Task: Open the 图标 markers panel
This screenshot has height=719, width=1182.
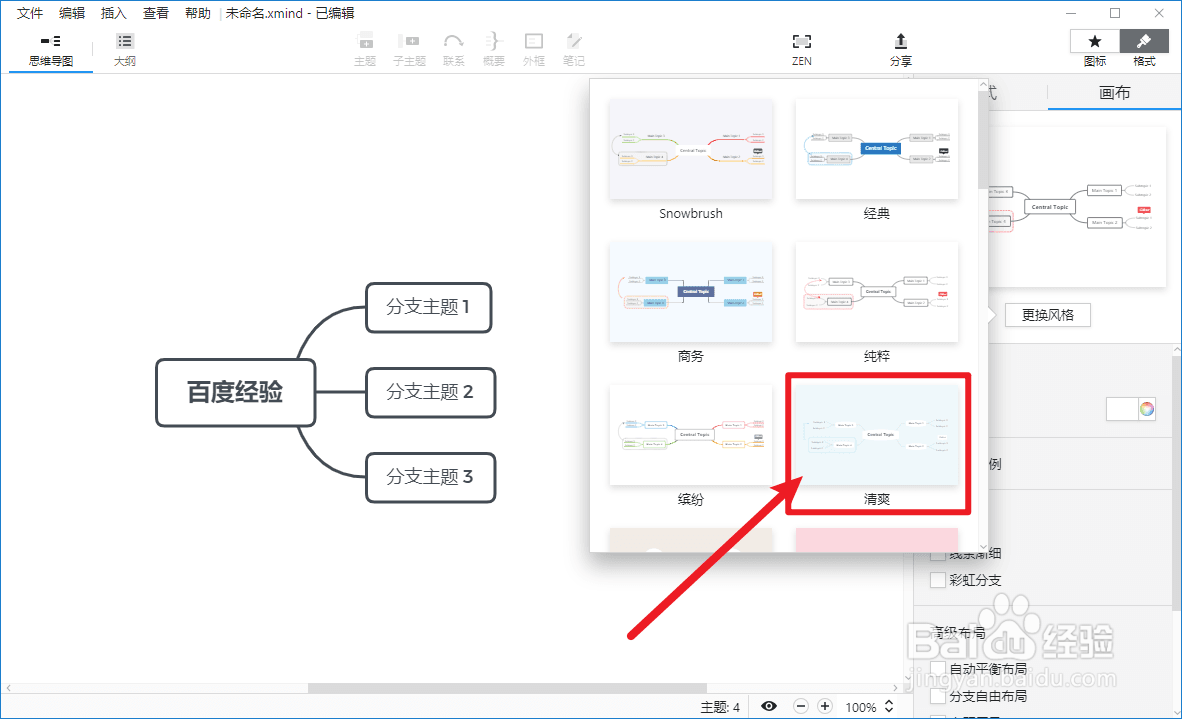Action: [x=1095, y=49]
